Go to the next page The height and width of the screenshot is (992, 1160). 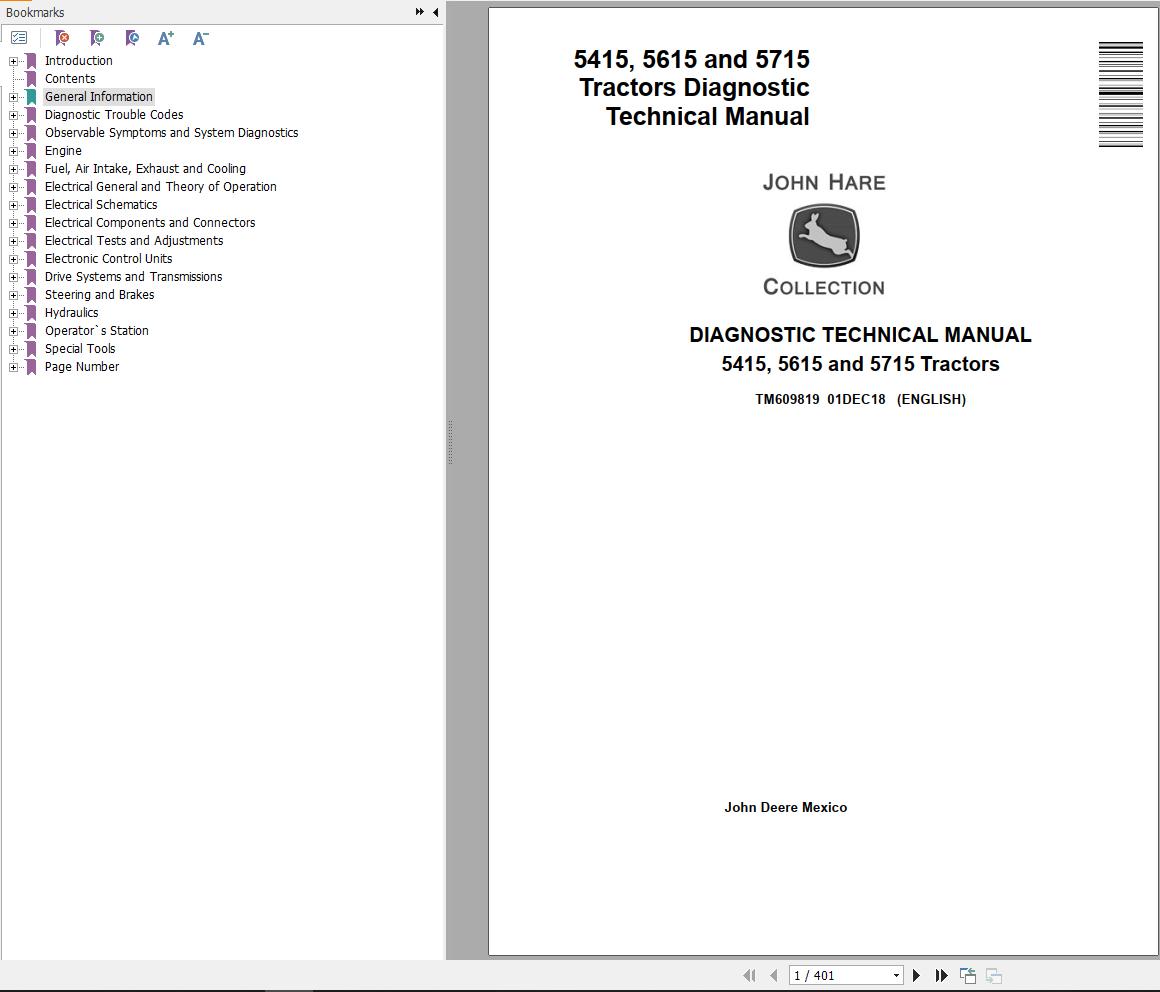(917, 976)
